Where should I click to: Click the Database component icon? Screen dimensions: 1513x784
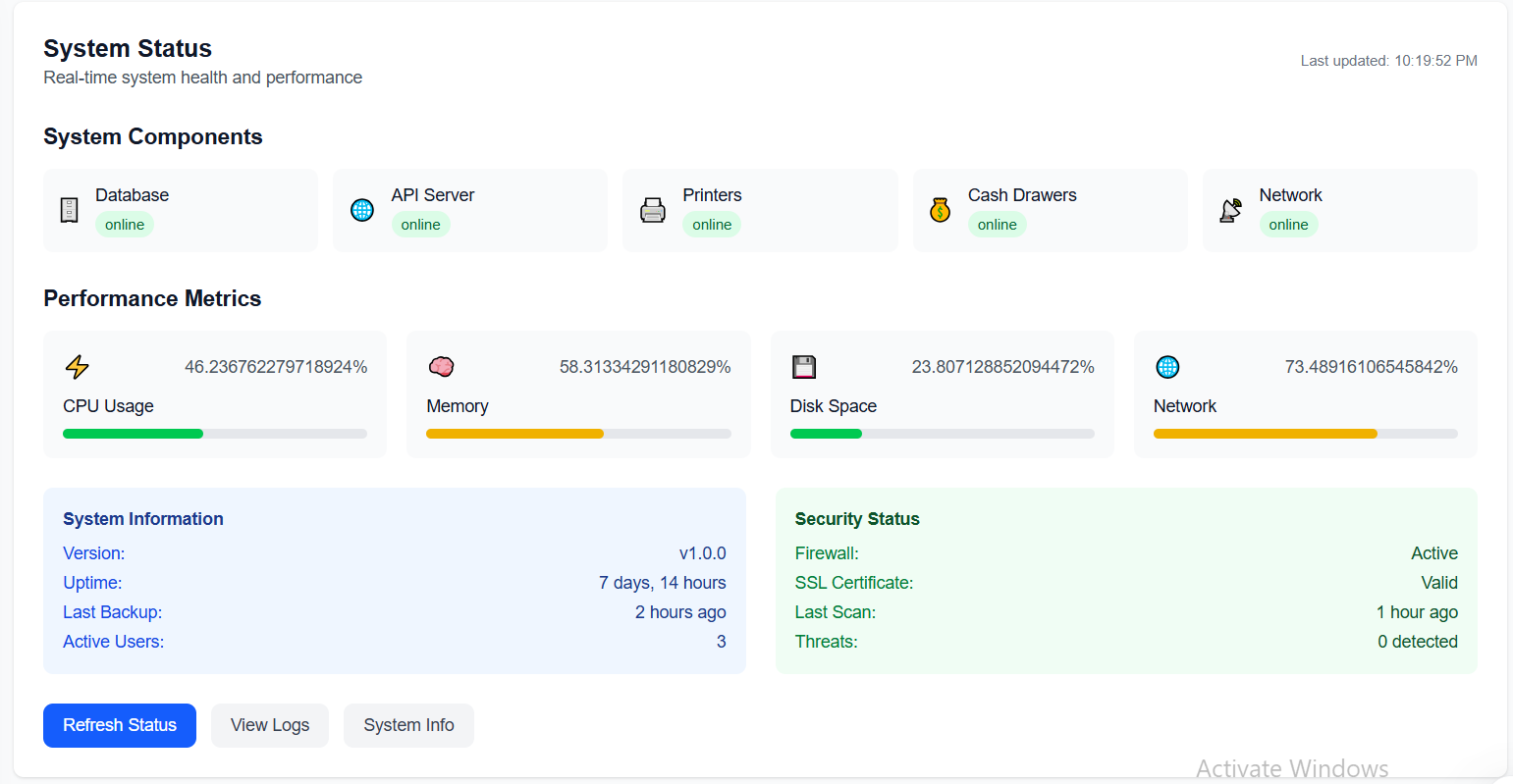(x=69, y=210)
